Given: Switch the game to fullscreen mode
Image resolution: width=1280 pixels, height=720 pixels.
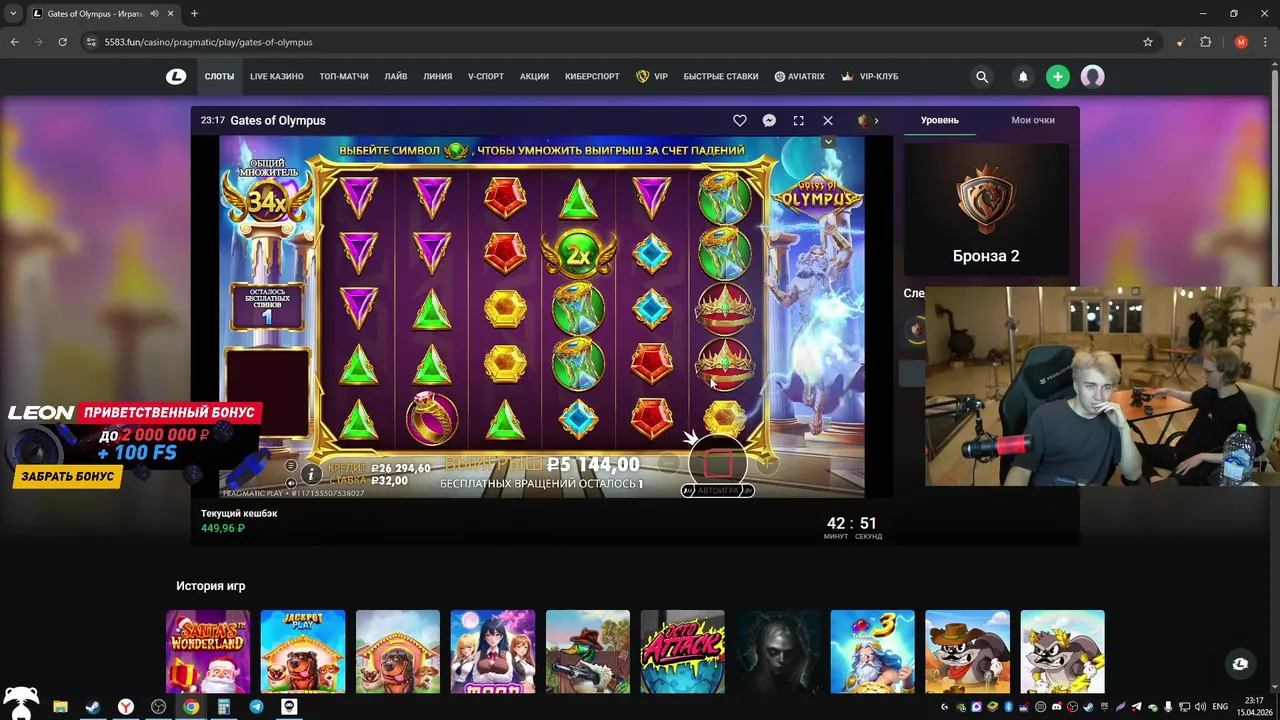Looking at the screenshot, I should point(798,120).
